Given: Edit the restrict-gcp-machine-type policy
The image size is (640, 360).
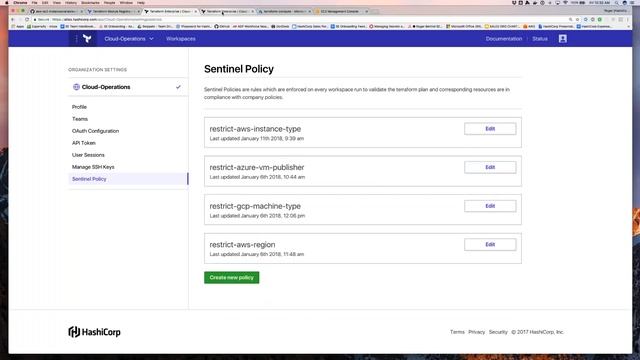Looking at the screenshot, I should pos(490,206).
